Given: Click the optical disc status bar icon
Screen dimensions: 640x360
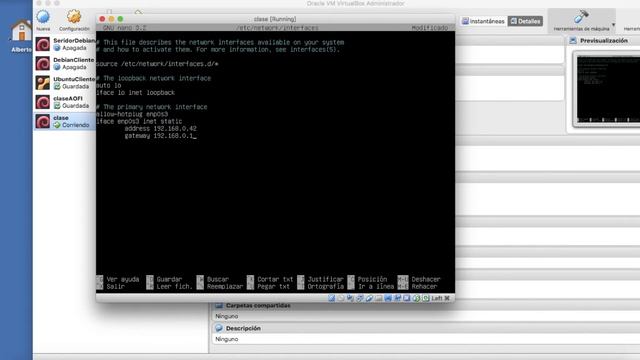Looking at the screenshot, I should point(341,298).
